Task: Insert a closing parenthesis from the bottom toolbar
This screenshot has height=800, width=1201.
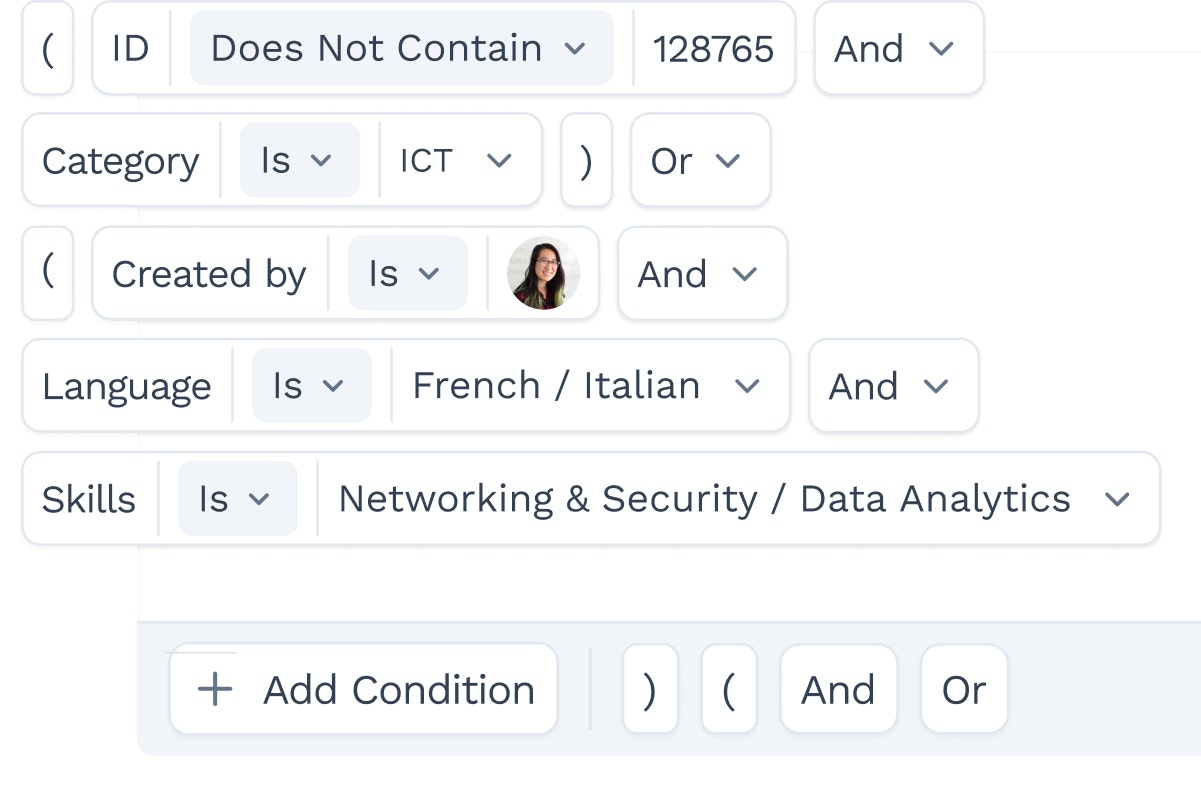Action: point(650,689)
